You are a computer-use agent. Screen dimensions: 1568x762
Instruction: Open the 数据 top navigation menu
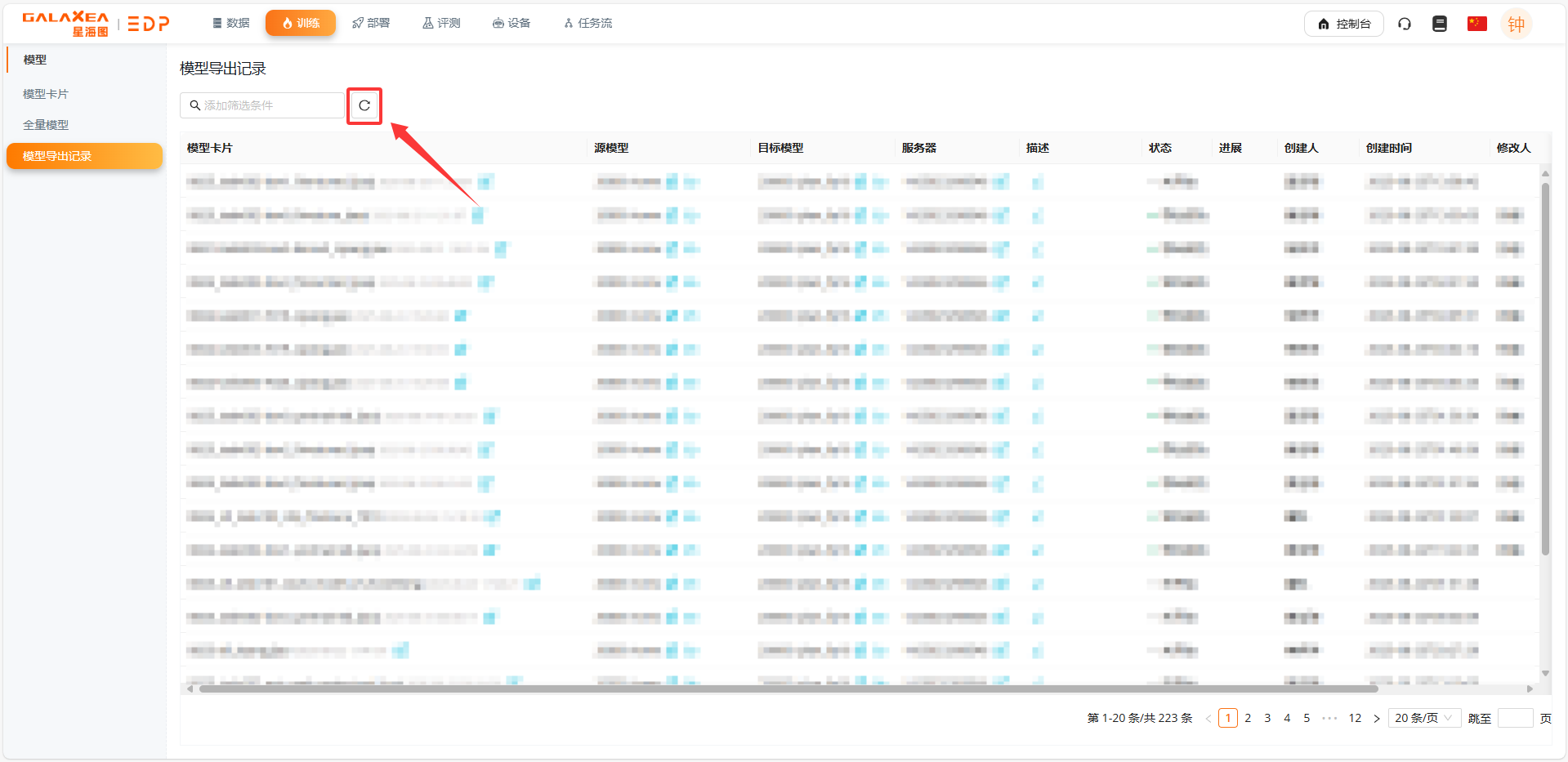click(230, 23)
